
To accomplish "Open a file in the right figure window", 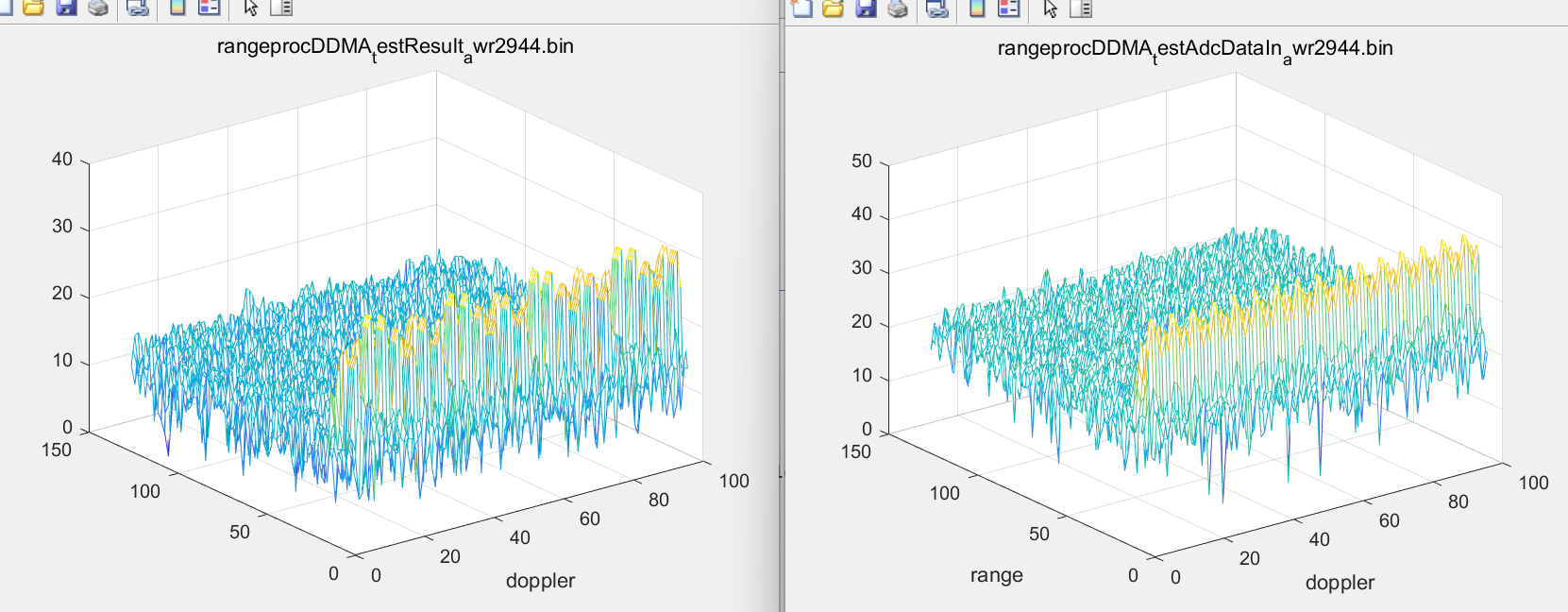I will (x=833, y=8).
